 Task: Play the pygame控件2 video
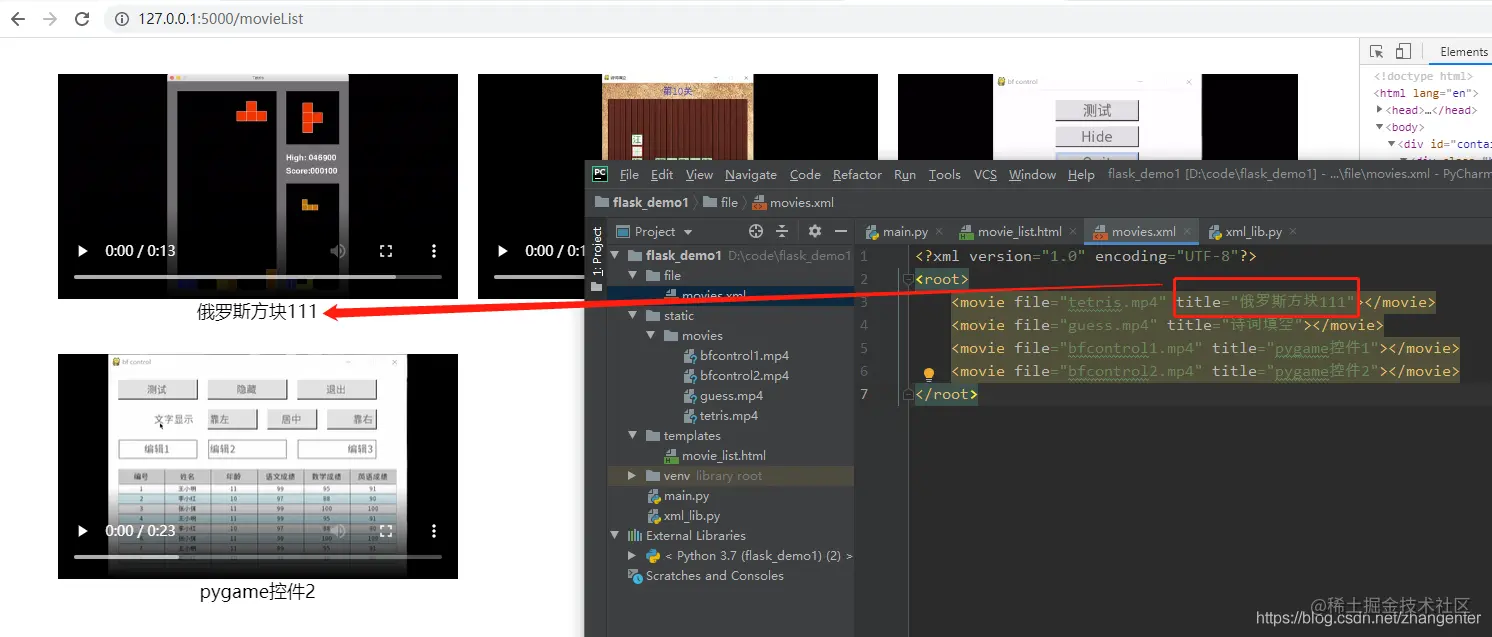(x=83, y=531)
